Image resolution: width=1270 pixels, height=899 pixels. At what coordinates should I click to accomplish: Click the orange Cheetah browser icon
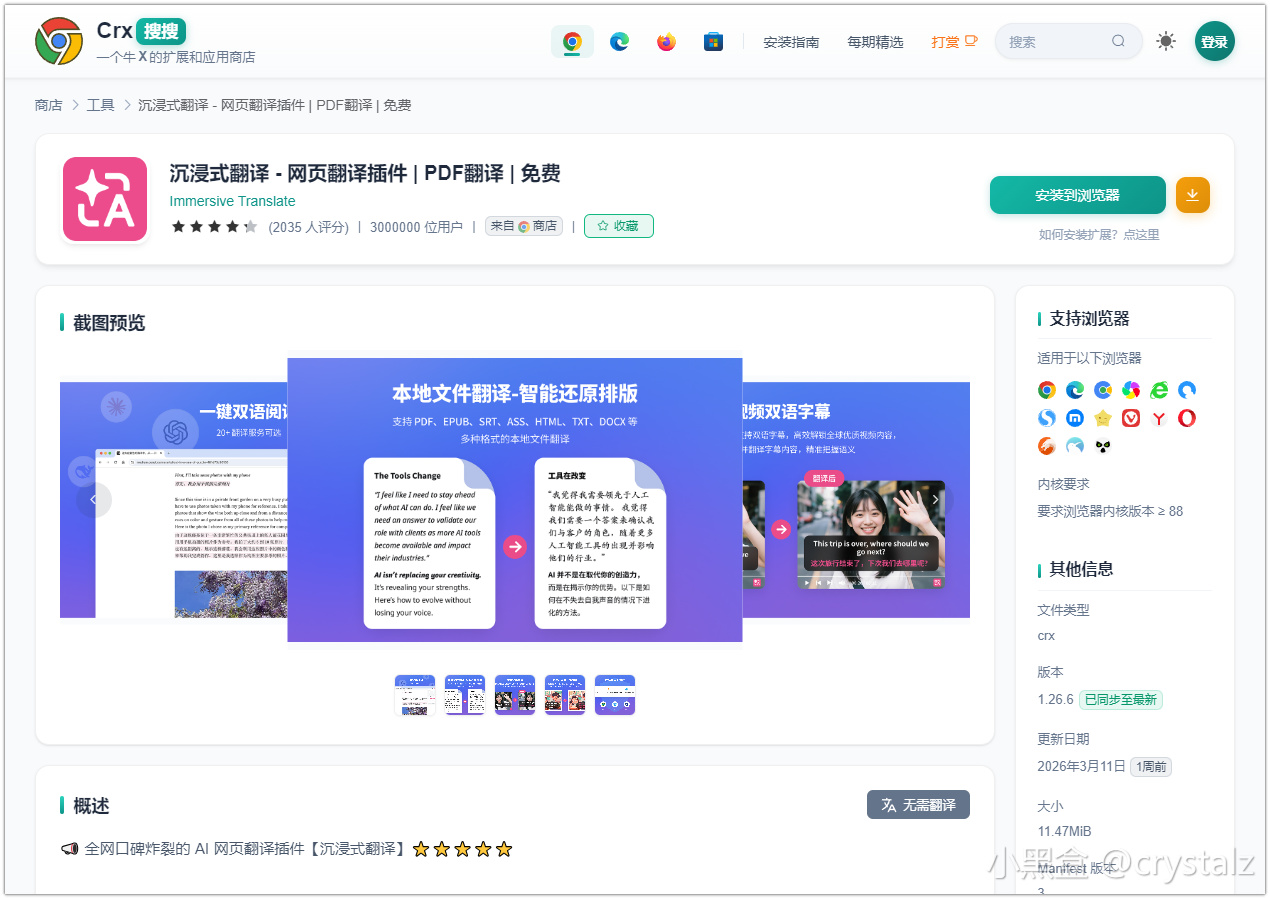(1047, 446)
